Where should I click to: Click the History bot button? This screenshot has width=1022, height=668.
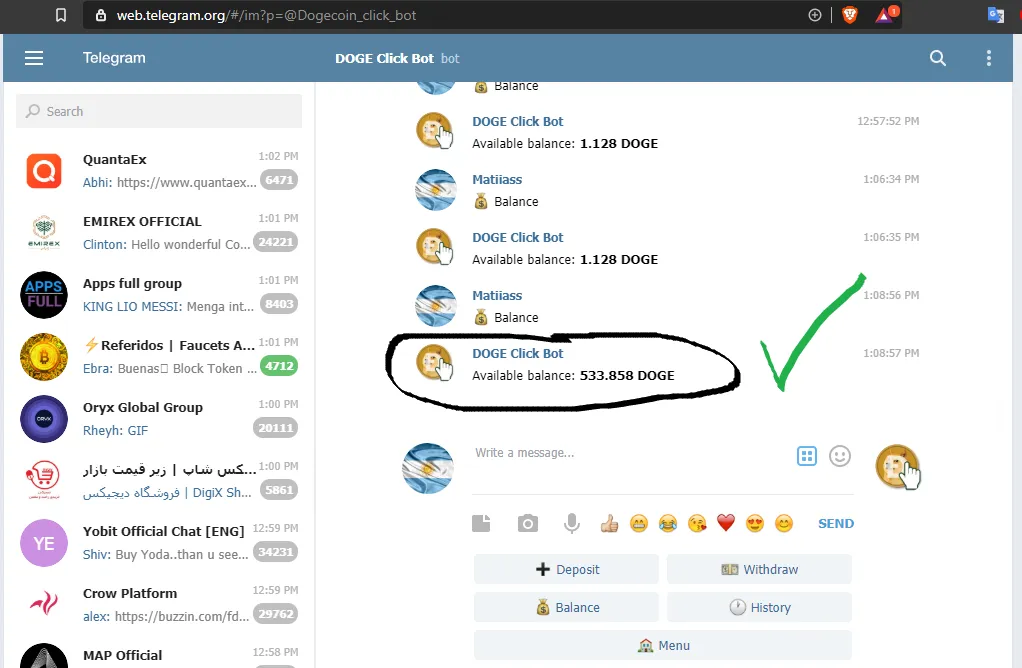pyautogui.click(x=759, y=607)
